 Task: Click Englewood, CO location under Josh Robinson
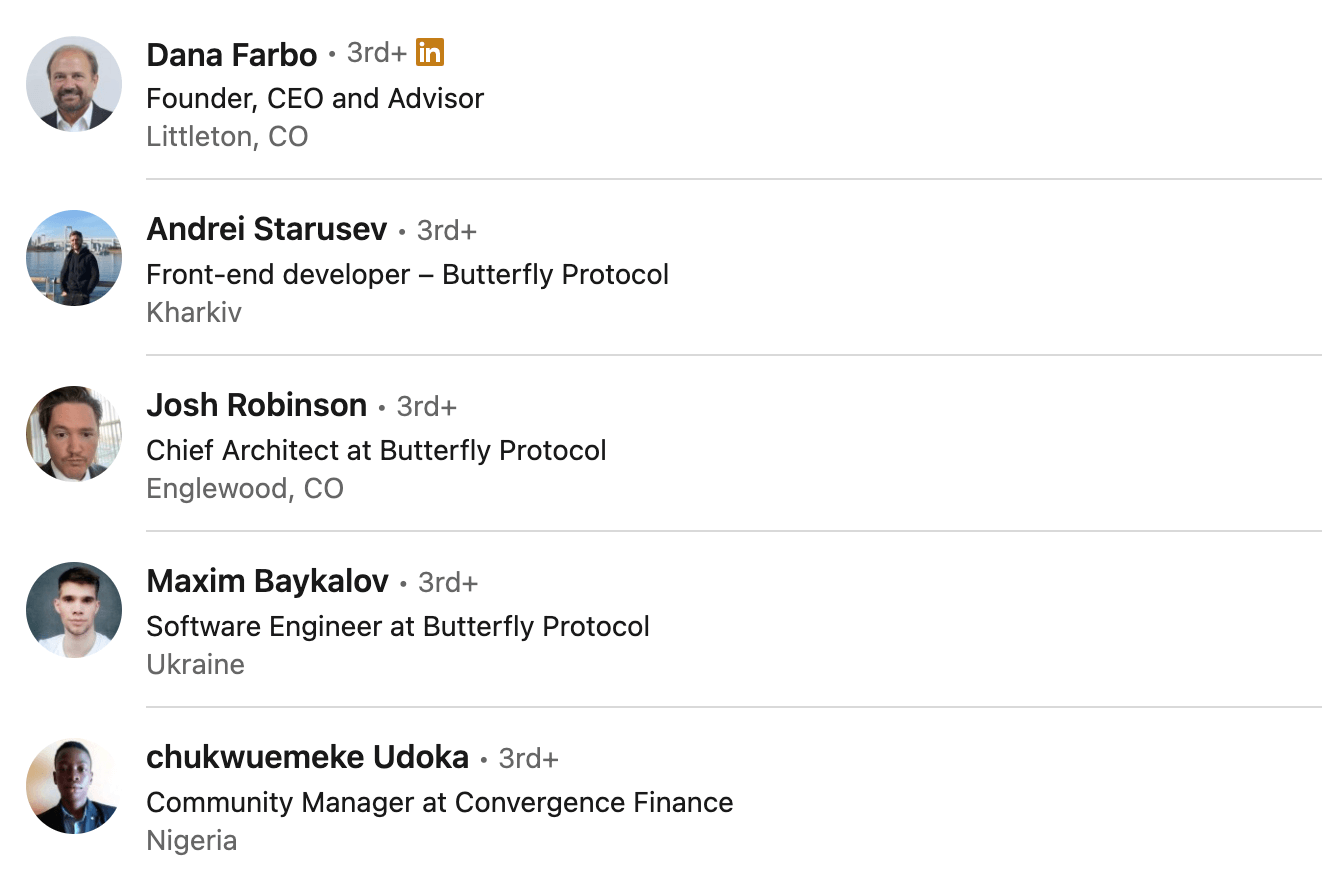(245, 488)
